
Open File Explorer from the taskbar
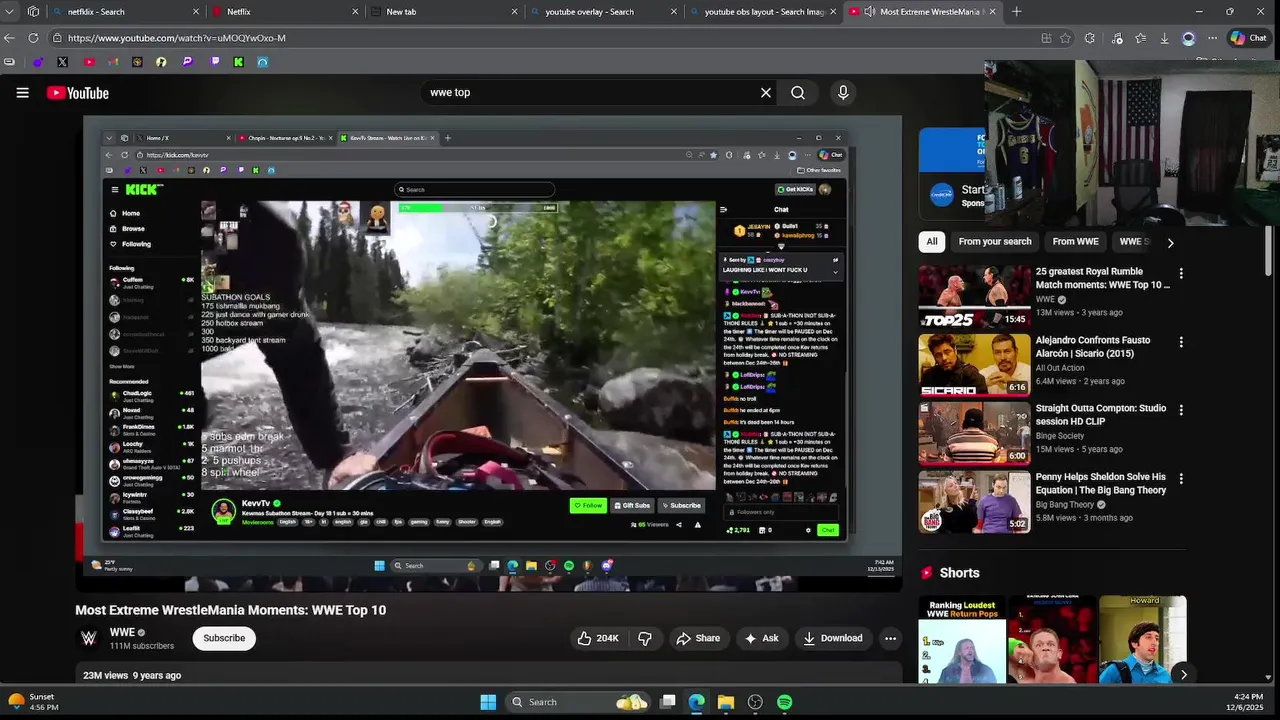coord(726,702)
